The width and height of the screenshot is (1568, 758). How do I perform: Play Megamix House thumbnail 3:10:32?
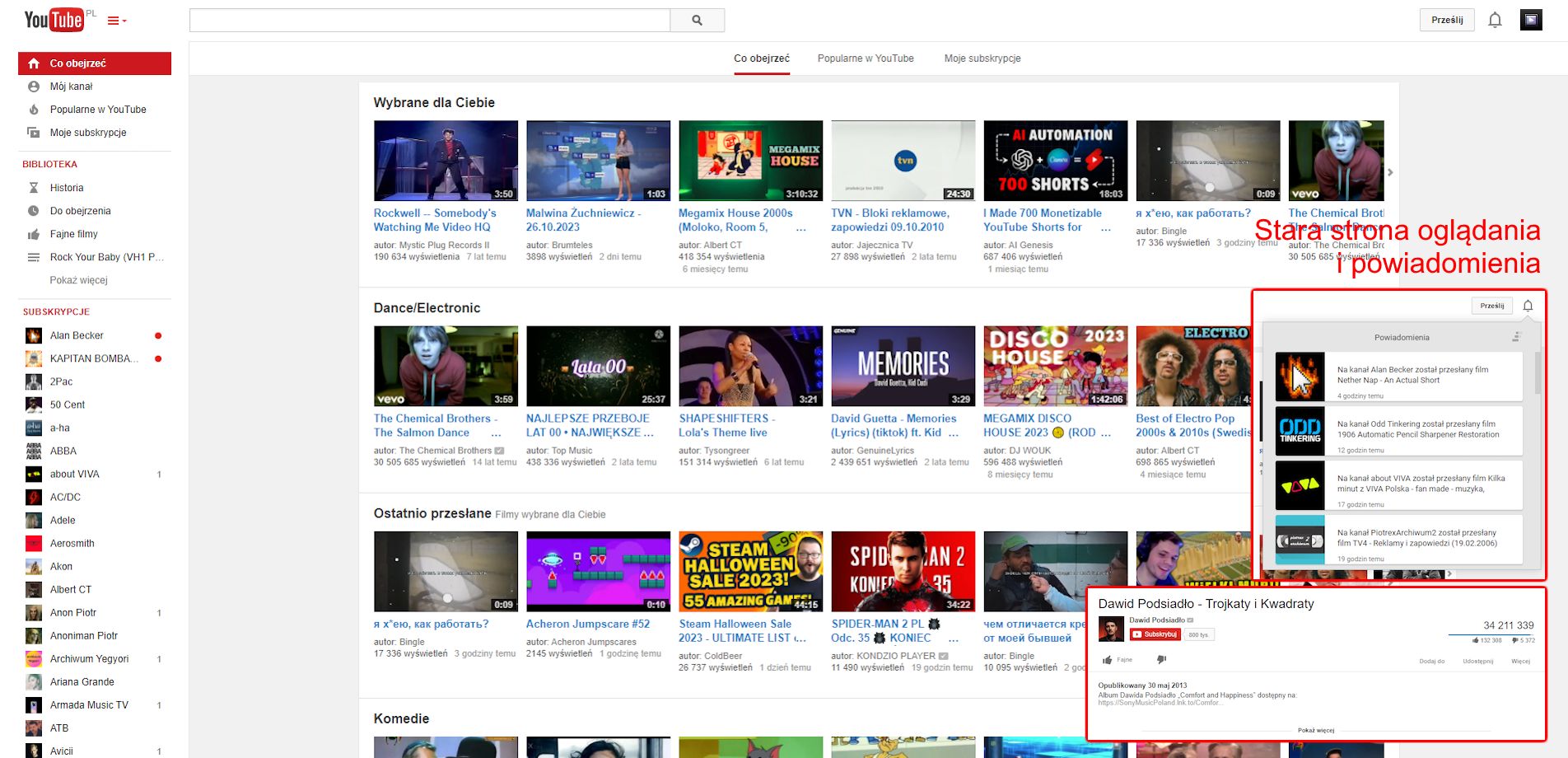click(x=750, y=161)
